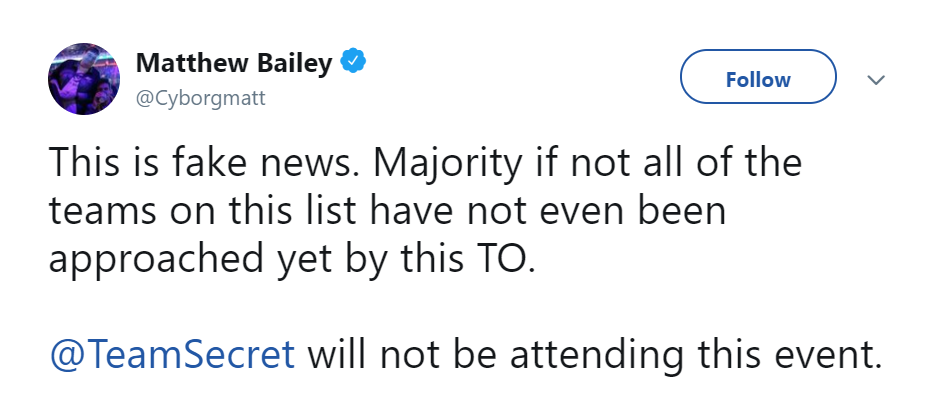Visit the @Cyborgmatt handle
This screenshot has height=394, width=929.
[x=201, y=97]
